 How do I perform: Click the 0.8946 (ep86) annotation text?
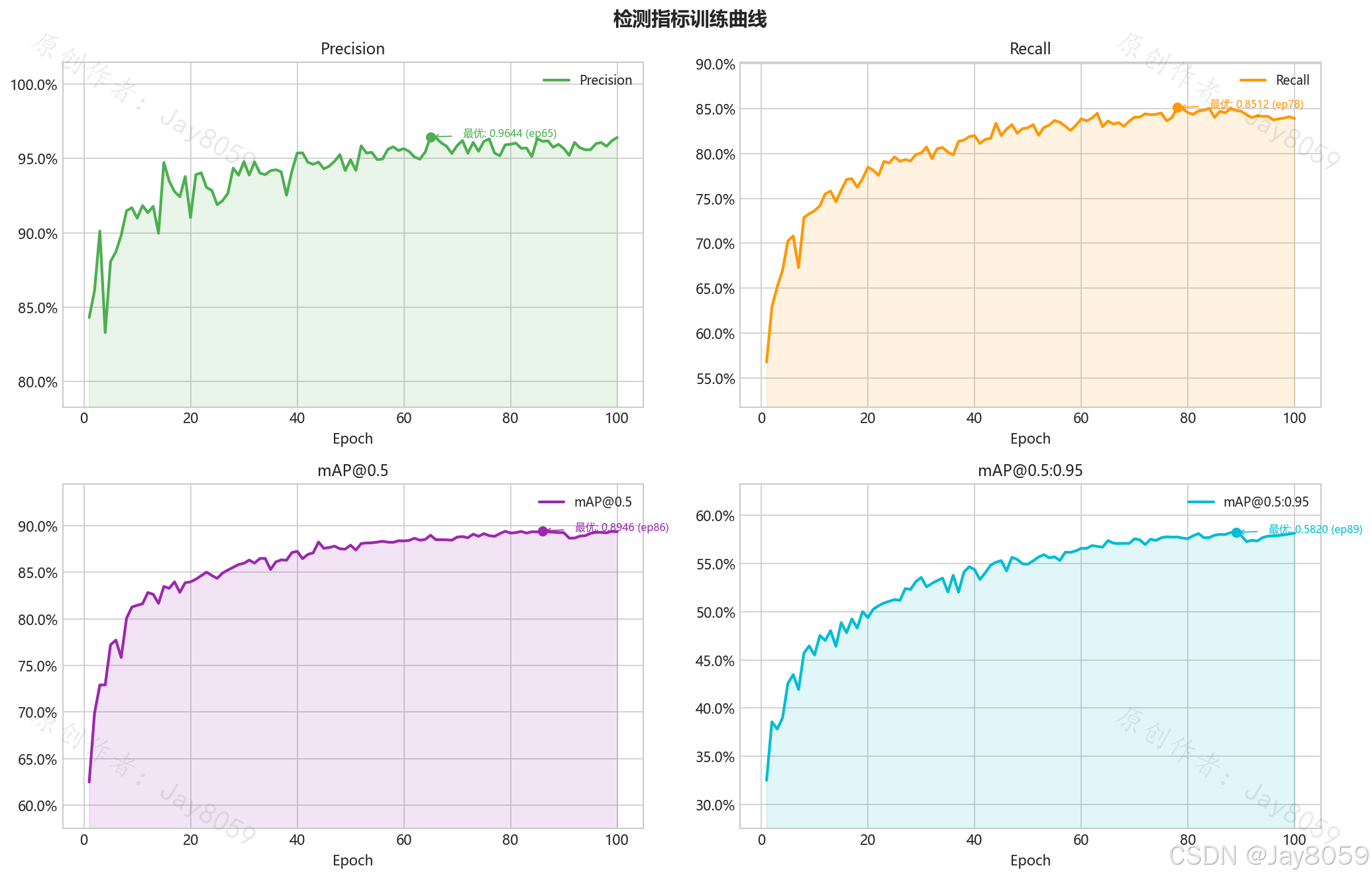[x=621, y=527]
